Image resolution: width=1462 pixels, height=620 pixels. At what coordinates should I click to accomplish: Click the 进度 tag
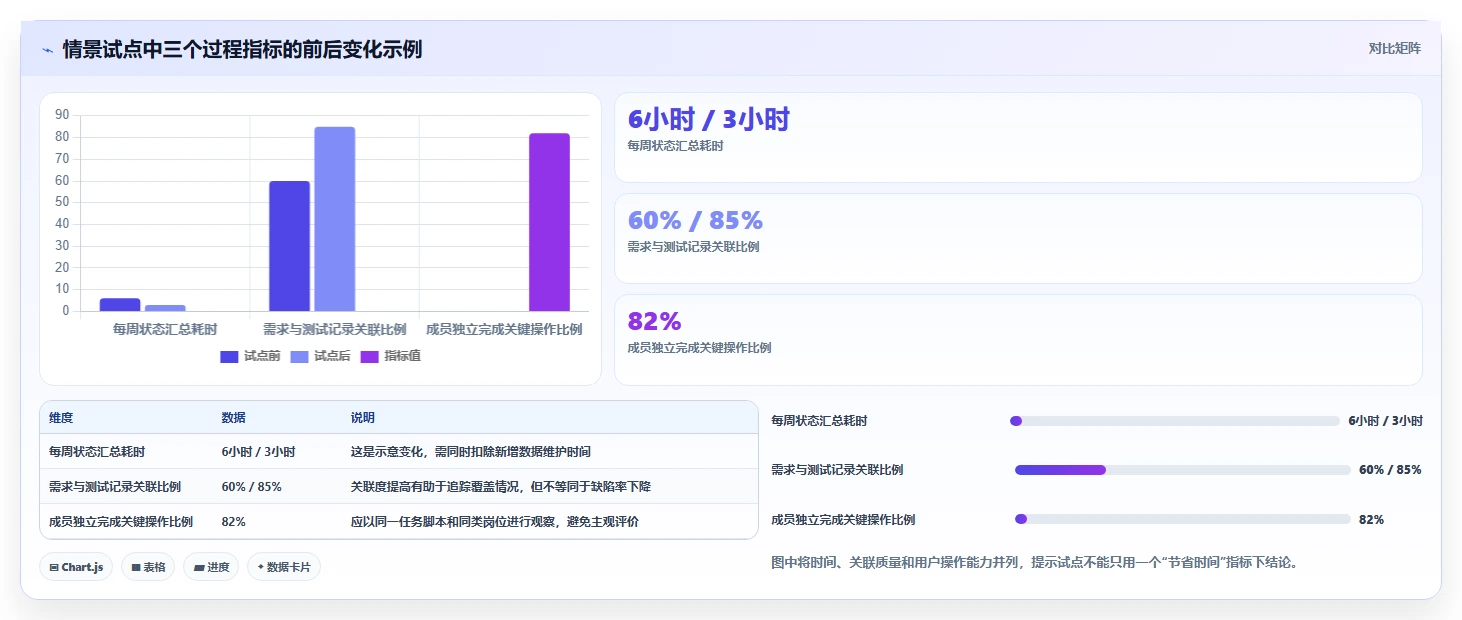point(211,567)
